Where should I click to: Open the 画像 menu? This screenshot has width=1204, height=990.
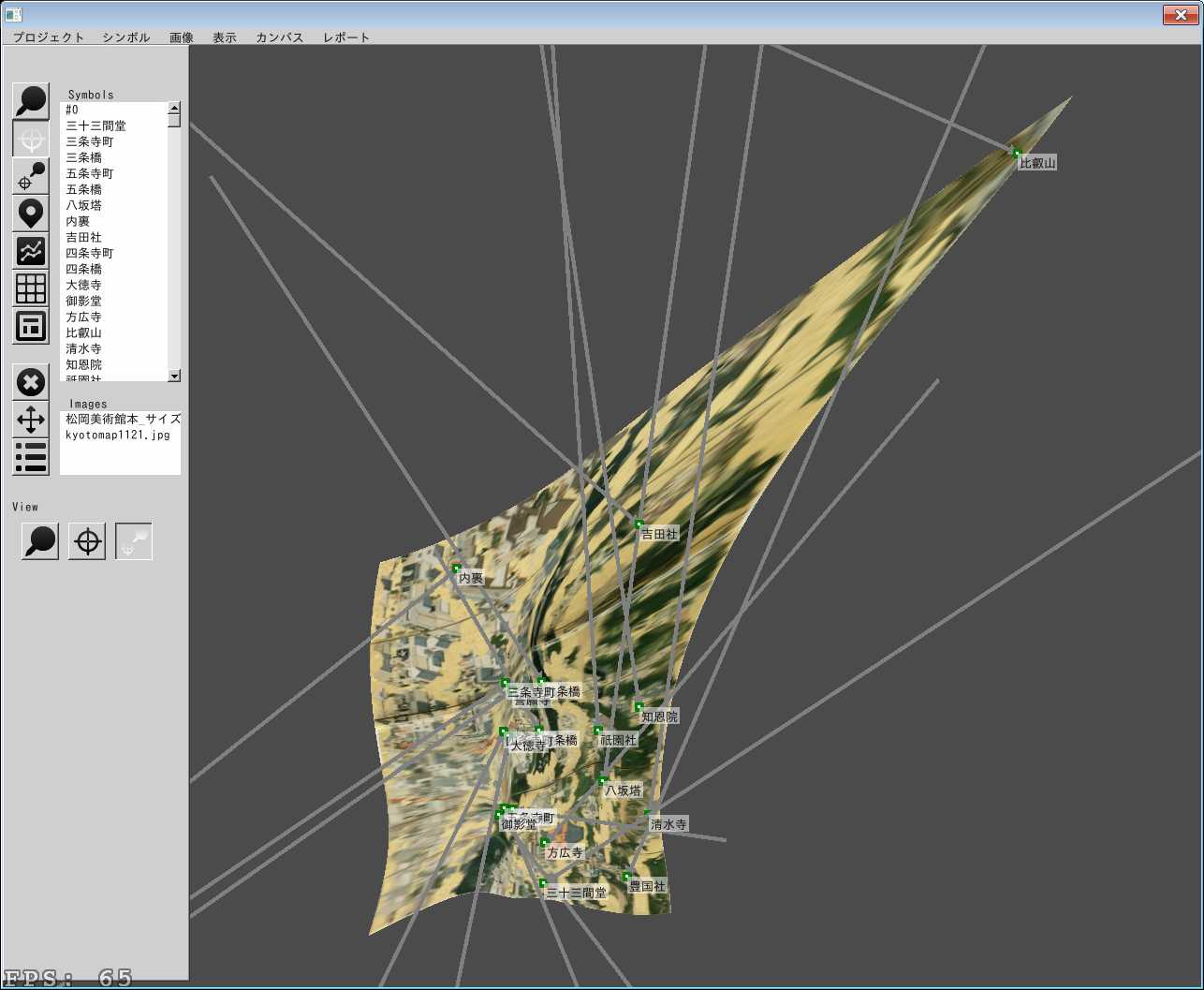pos(182,37)
